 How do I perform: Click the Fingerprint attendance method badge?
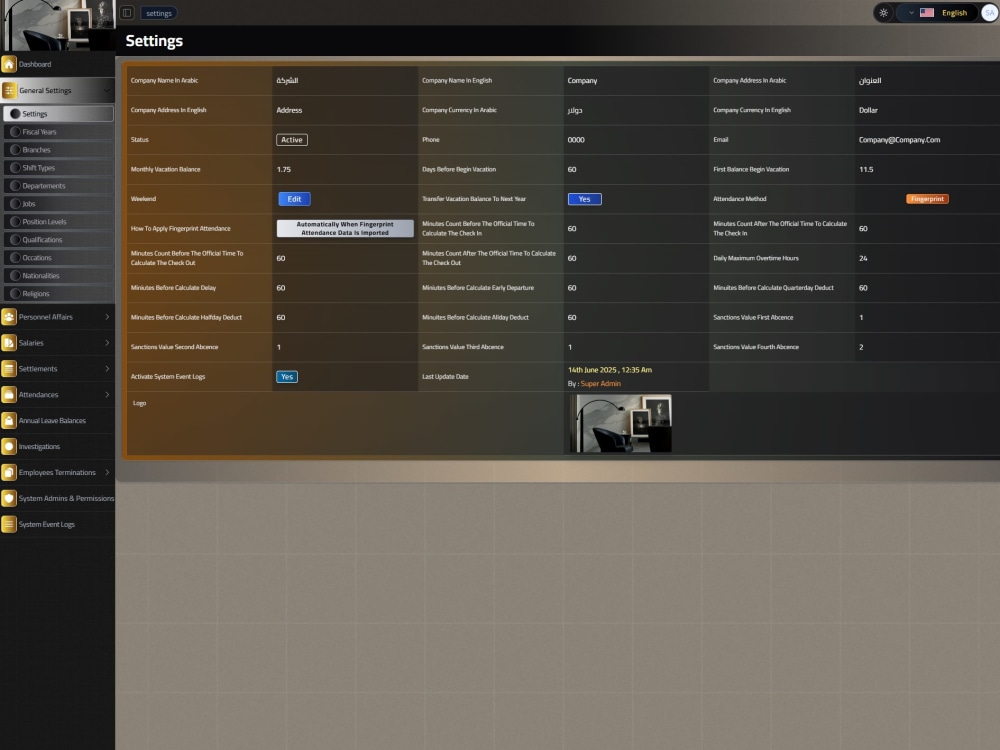click(927, 199)
